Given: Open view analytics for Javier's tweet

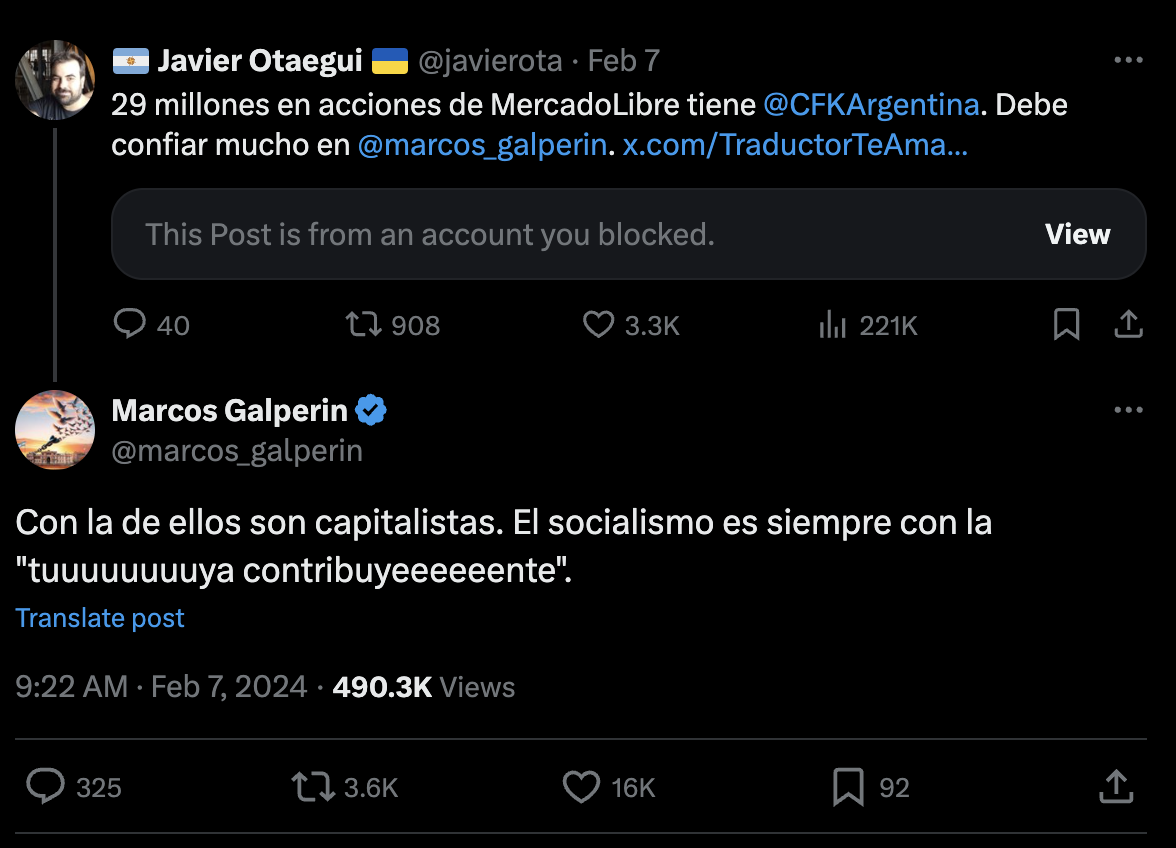Looking at the screenshot, I should [833, 325].
